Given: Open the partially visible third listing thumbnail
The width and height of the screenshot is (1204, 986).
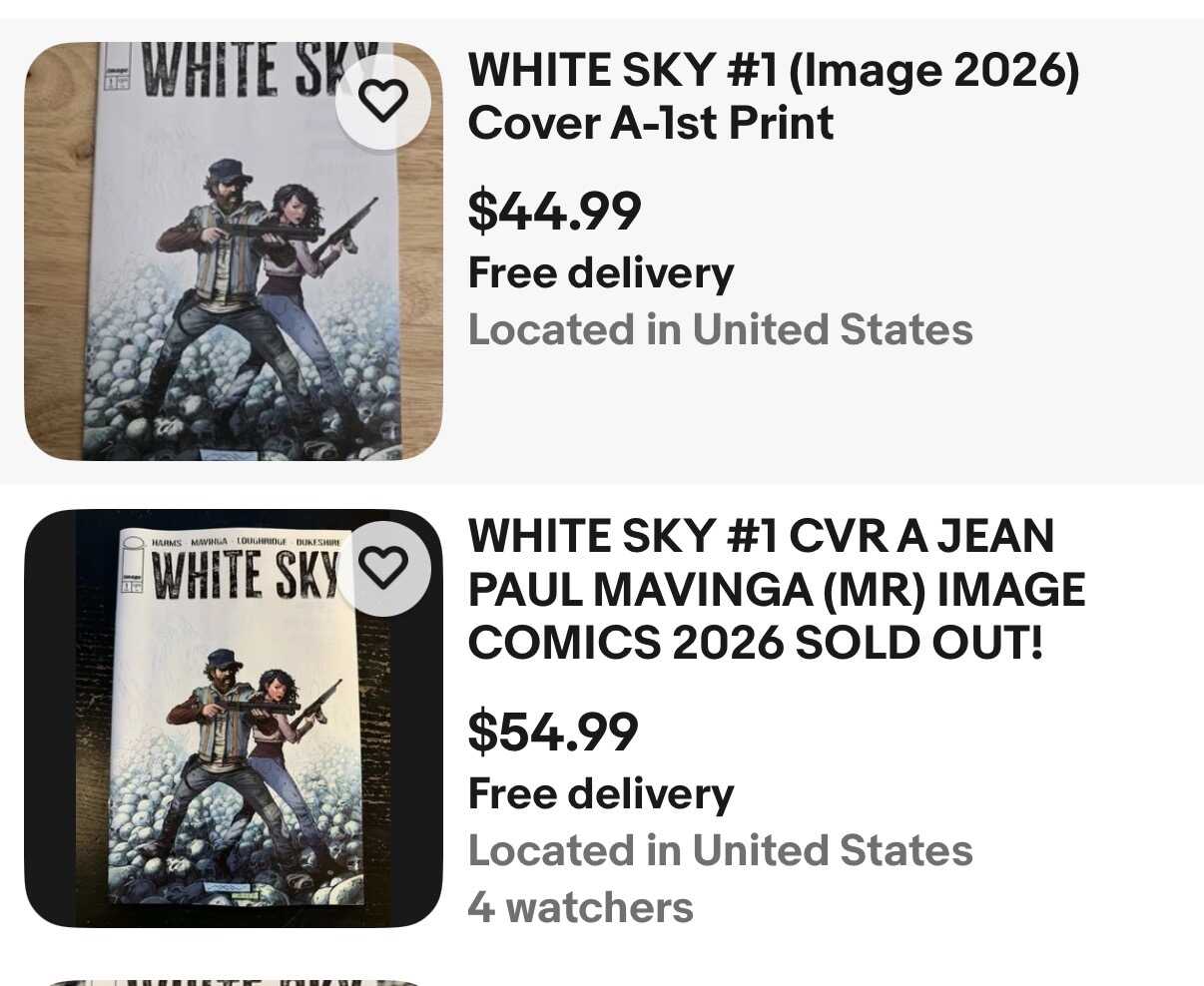Looking at the screenshot, I should (234, 981).
